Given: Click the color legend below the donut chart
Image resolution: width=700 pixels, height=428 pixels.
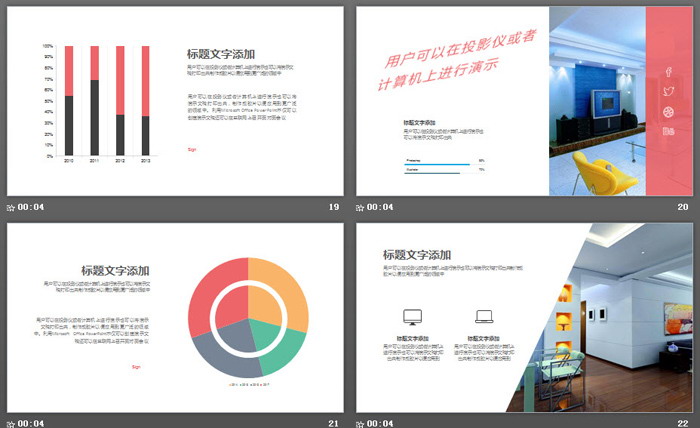Looking at the screenshot, I should point(249,384).
